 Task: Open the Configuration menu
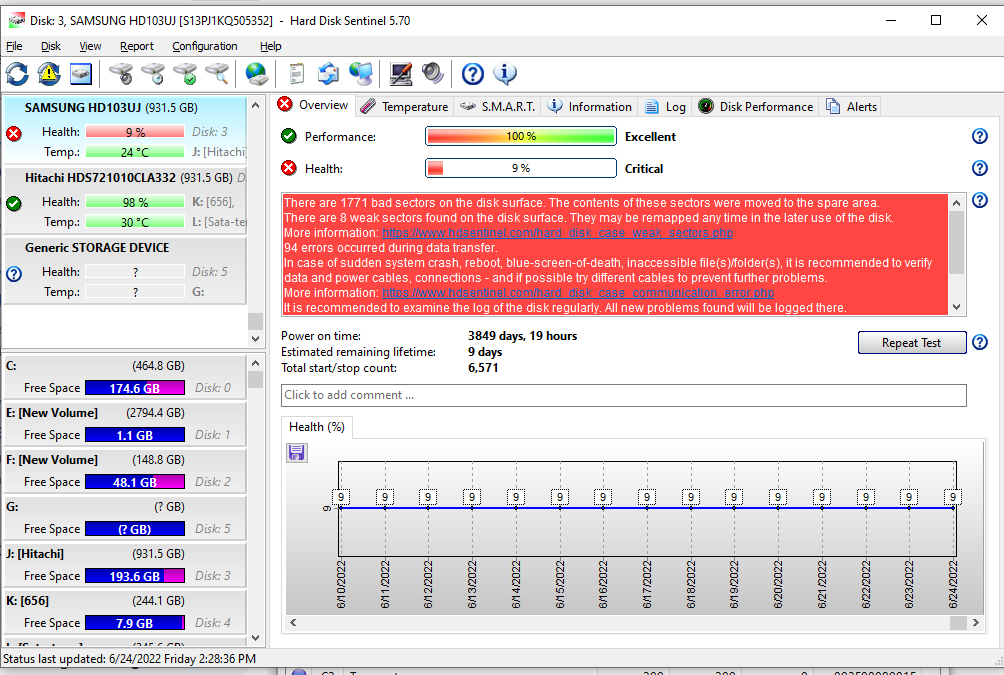tap(204, 46)
